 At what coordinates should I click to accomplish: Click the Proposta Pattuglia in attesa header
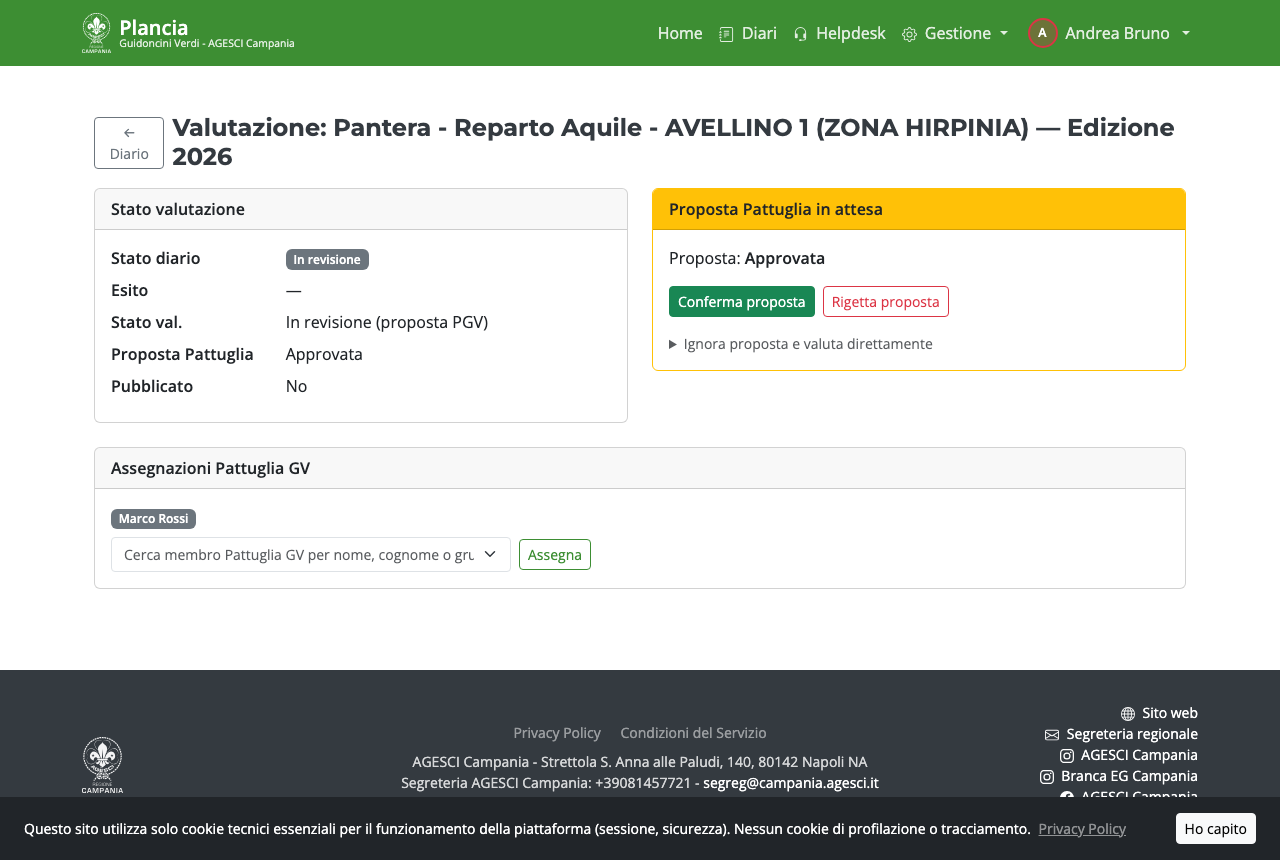919,209
